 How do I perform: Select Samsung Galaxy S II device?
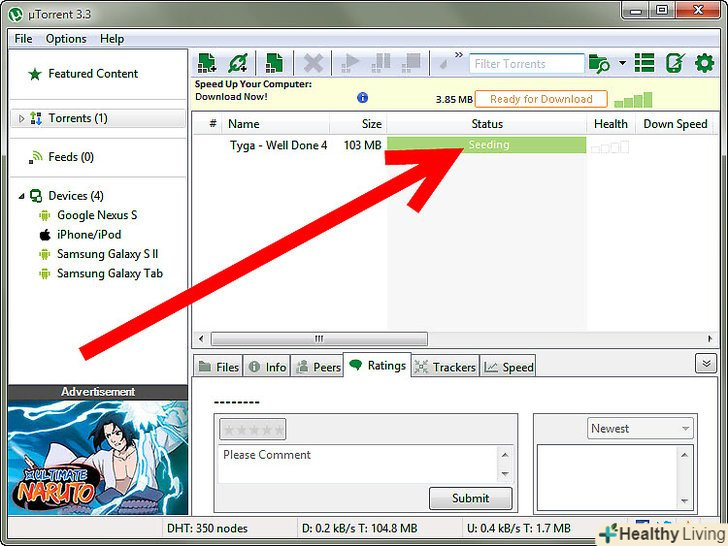tap(107, 254)
